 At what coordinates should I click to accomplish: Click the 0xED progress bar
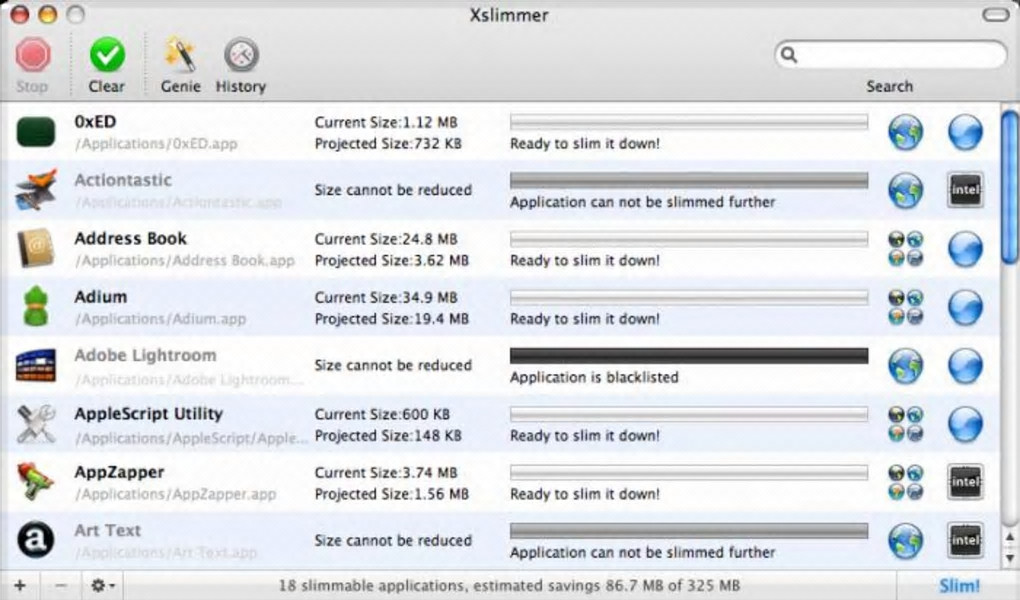point(689,121)
